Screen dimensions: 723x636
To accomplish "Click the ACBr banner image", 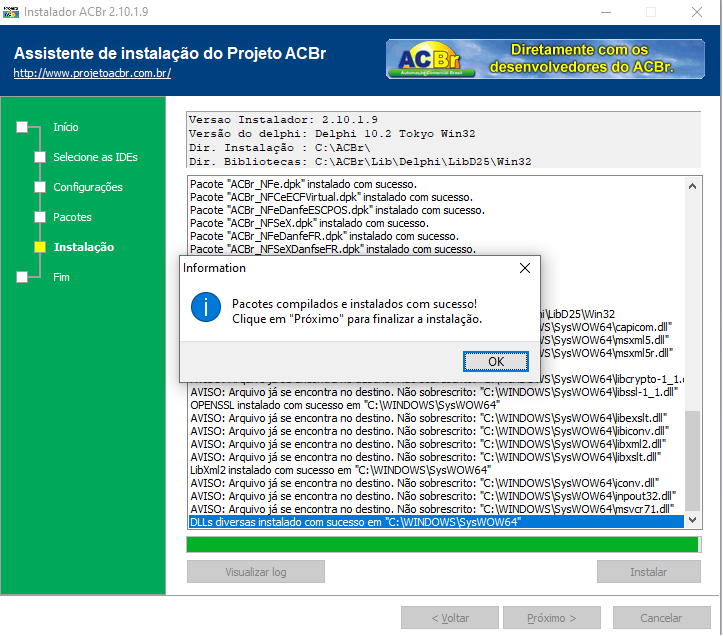I will coord(545,59).
